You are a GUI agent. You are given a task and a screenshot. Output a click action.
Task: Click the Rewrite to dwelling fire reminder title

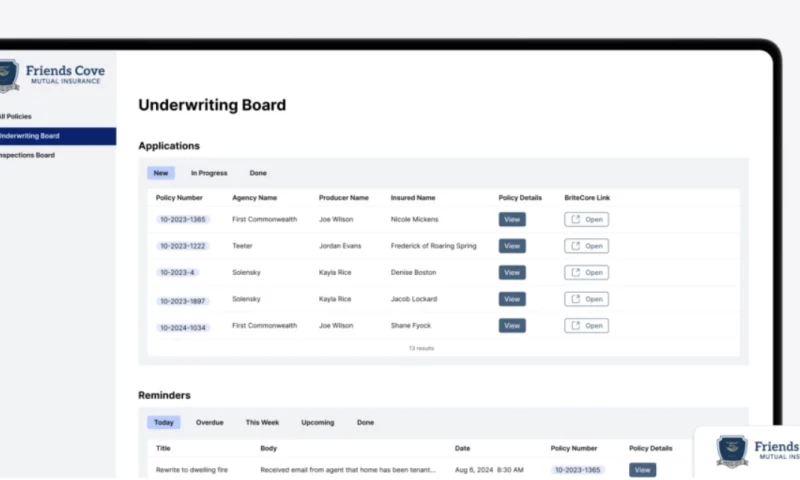(x=192, y=470)
